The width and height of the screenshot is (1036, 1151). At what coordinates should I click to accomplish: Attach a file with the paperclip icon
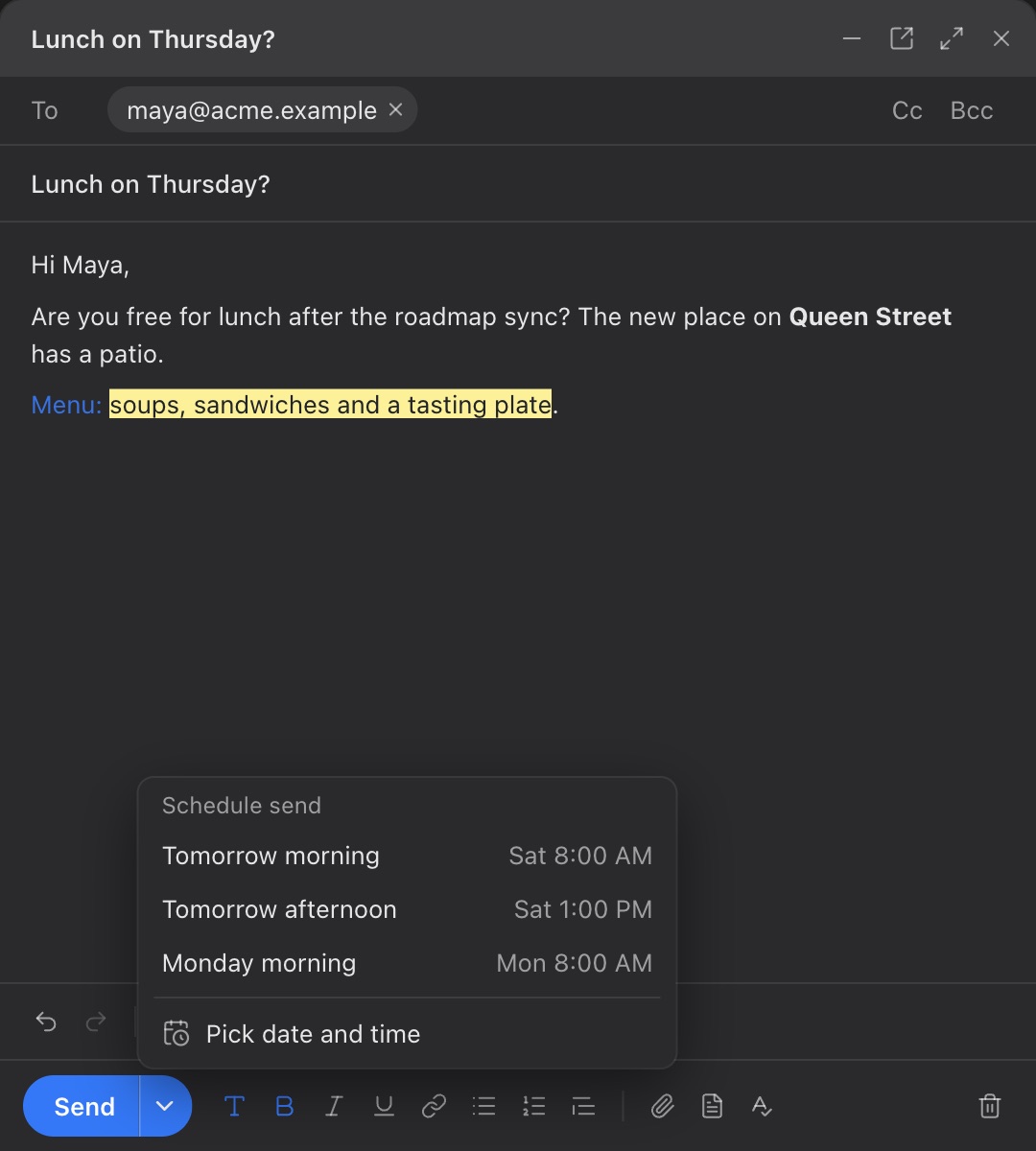(662, 1107)
